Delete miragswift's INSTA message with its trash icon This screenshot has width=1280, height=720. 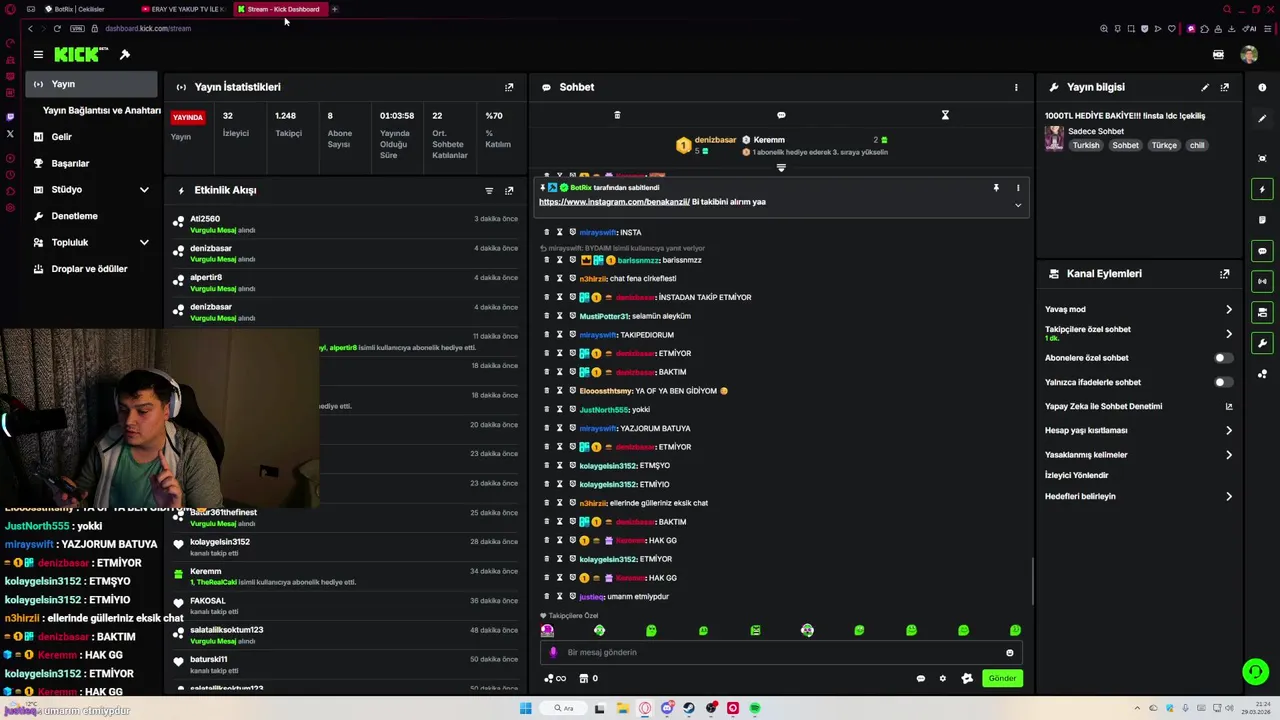547,233
